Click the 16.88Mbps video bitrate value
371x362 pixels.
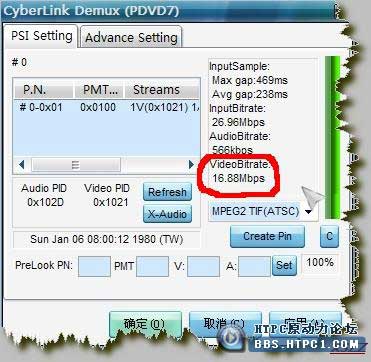point(238,178)
